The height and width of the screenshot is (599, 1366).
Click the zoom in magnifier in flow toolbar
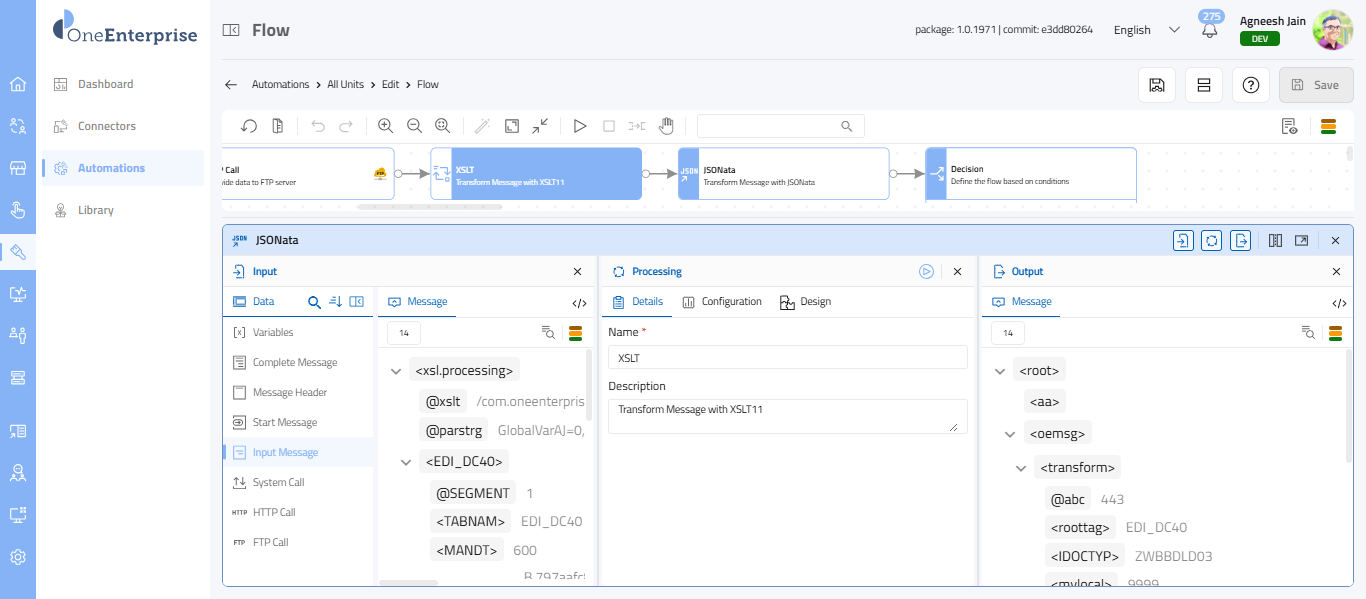pos(385,126)
